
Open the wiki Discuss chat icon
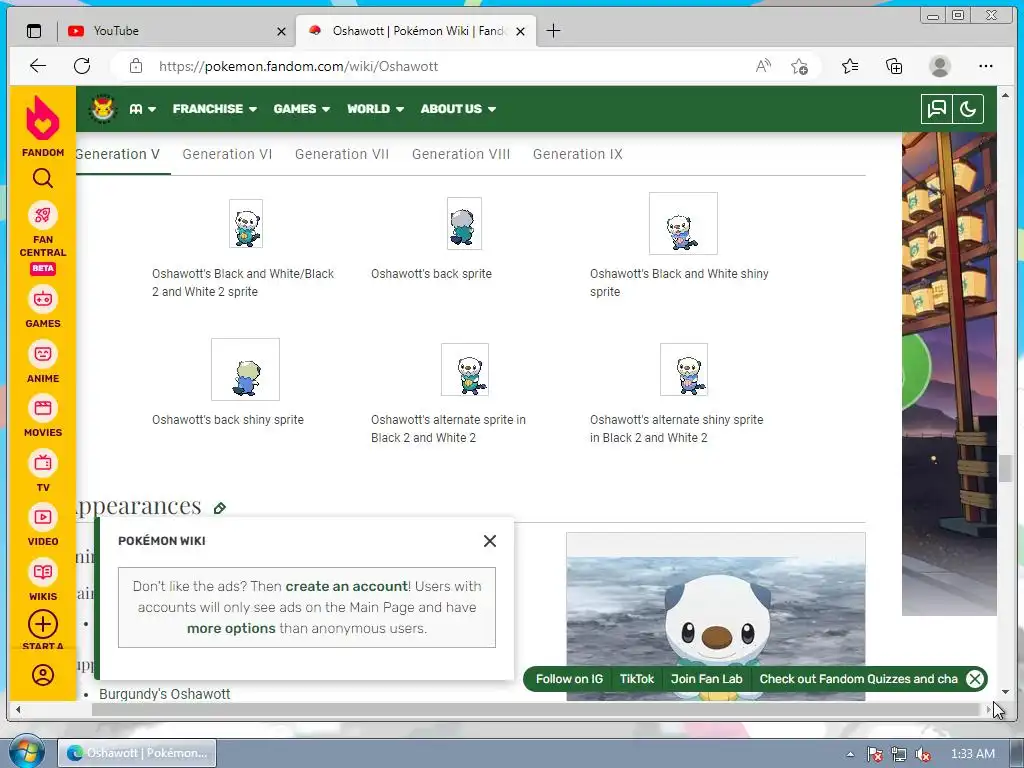(x=936, y=109)
